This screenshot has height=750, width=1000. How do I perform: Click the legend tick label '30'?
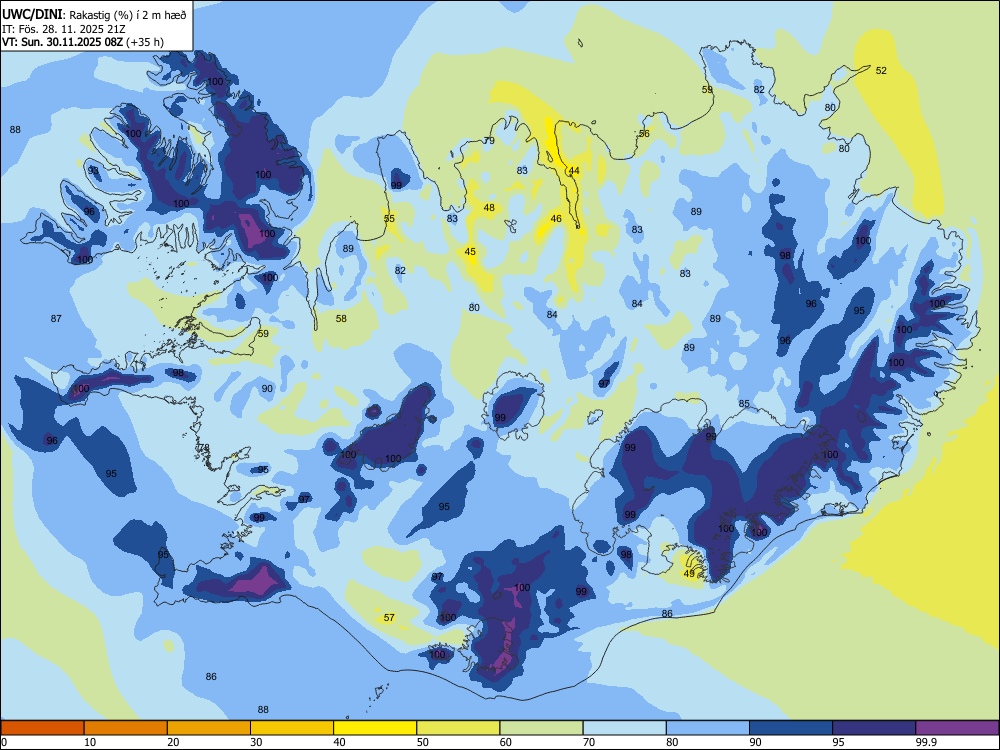pyautogui.click(x=256, y=742)
